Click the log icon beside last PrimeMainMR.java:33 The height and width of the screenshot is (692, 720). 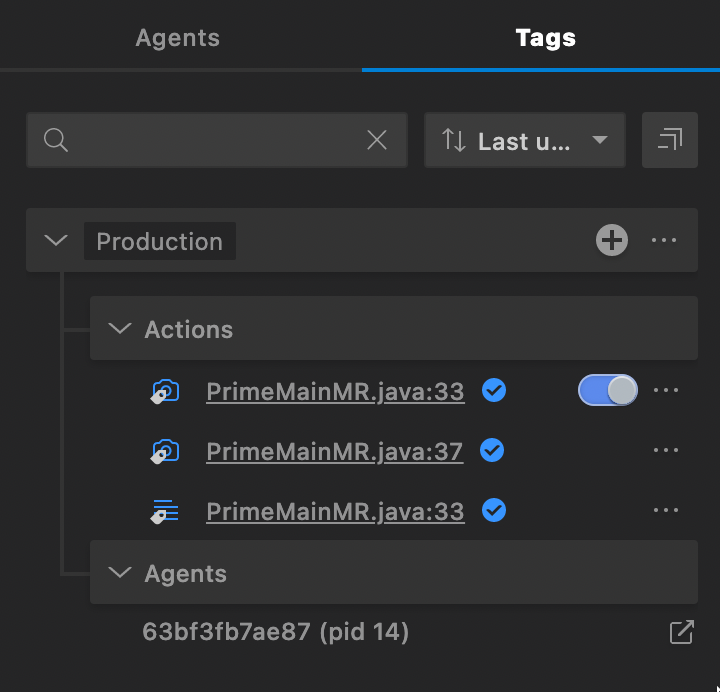pos(165,512)
